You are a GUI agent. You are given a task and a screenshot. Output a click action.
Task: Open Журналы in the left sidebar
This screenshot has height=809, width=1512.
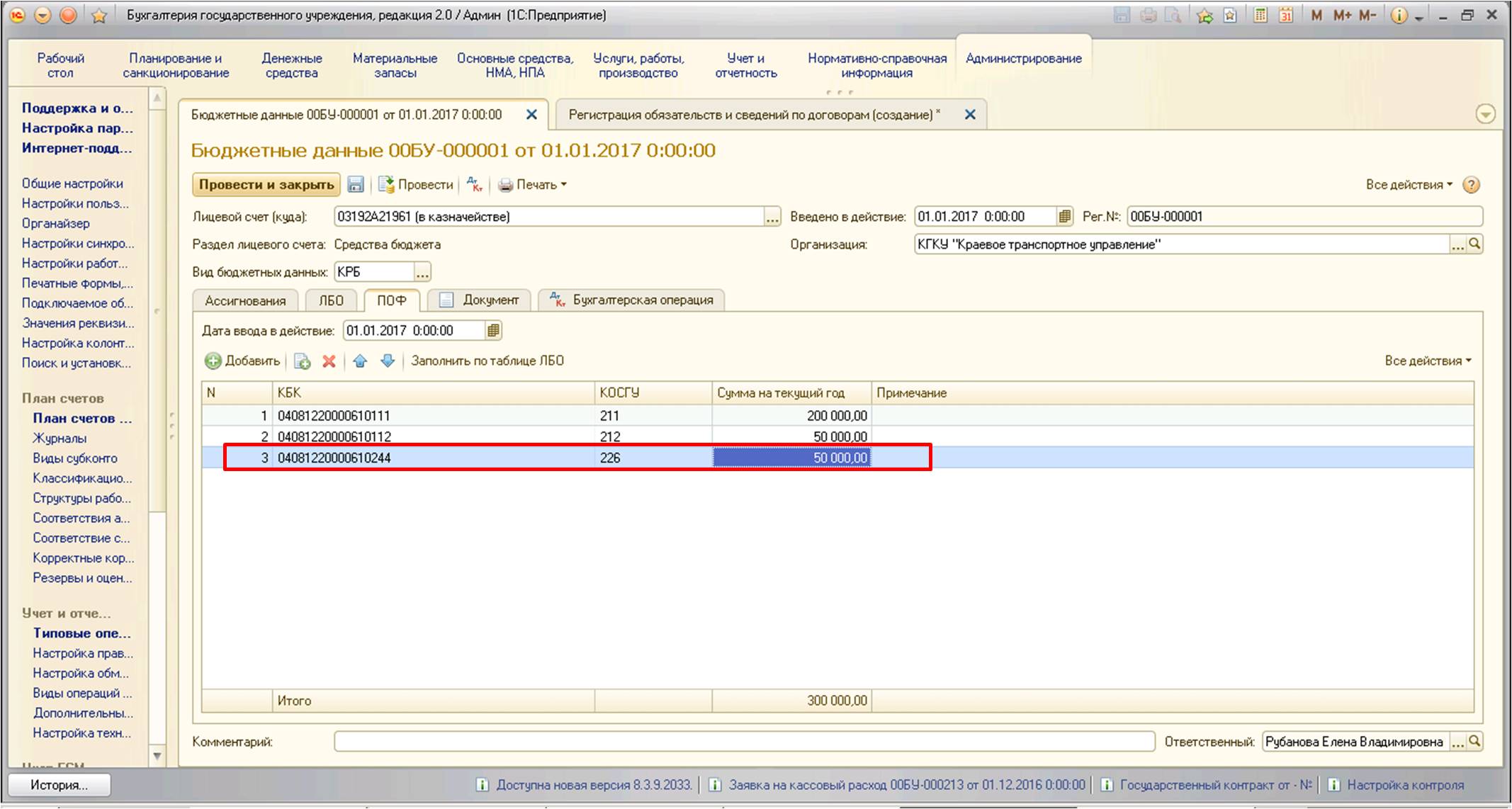click(60, 439)
